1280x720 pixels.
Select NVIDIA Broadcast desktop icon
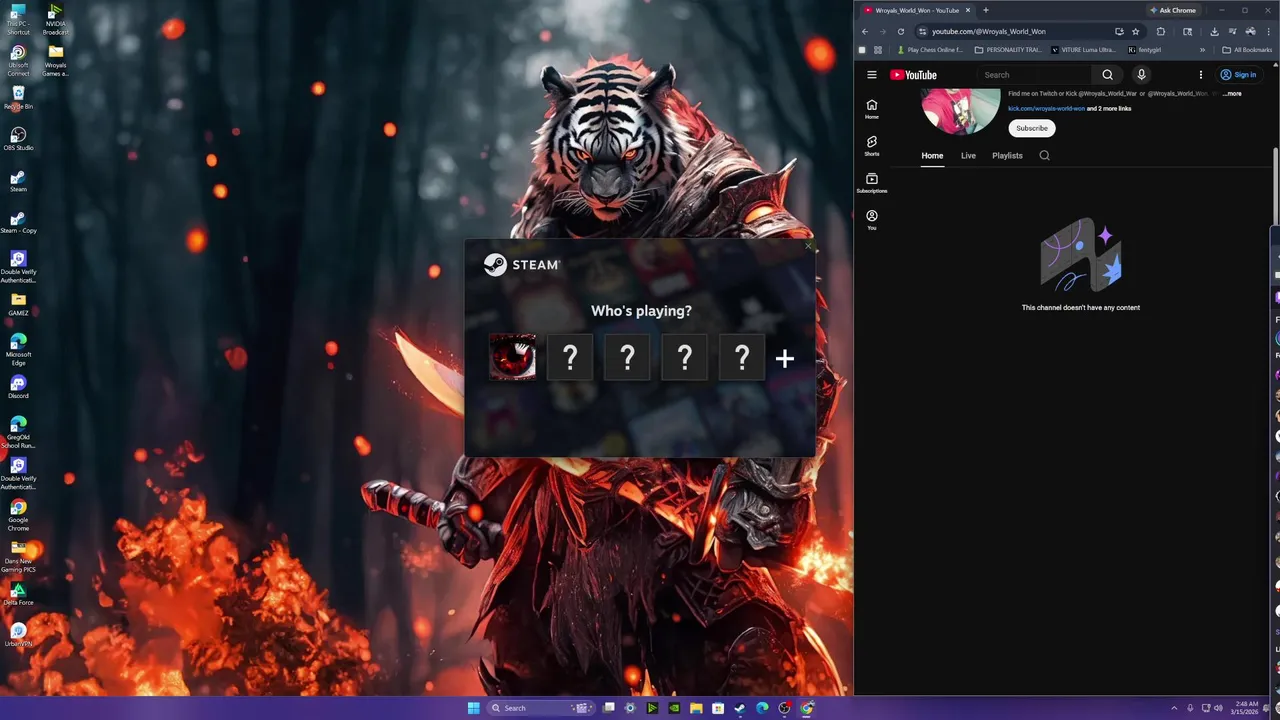pos(56,19)
